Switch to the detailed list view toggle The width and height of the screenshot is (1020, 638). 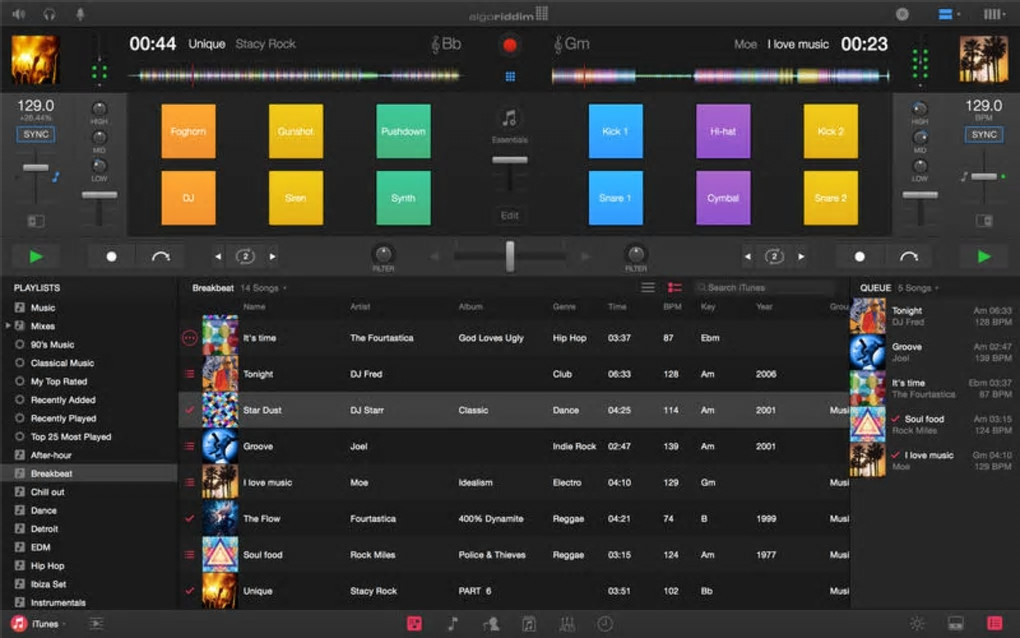(675, 287)
